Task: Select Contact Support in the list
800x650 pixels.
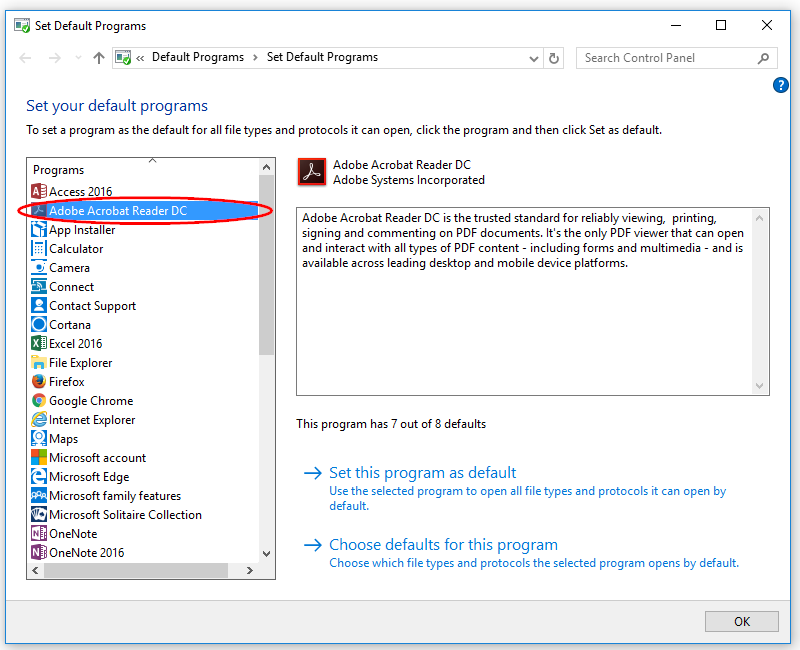Action: (92, 306)
